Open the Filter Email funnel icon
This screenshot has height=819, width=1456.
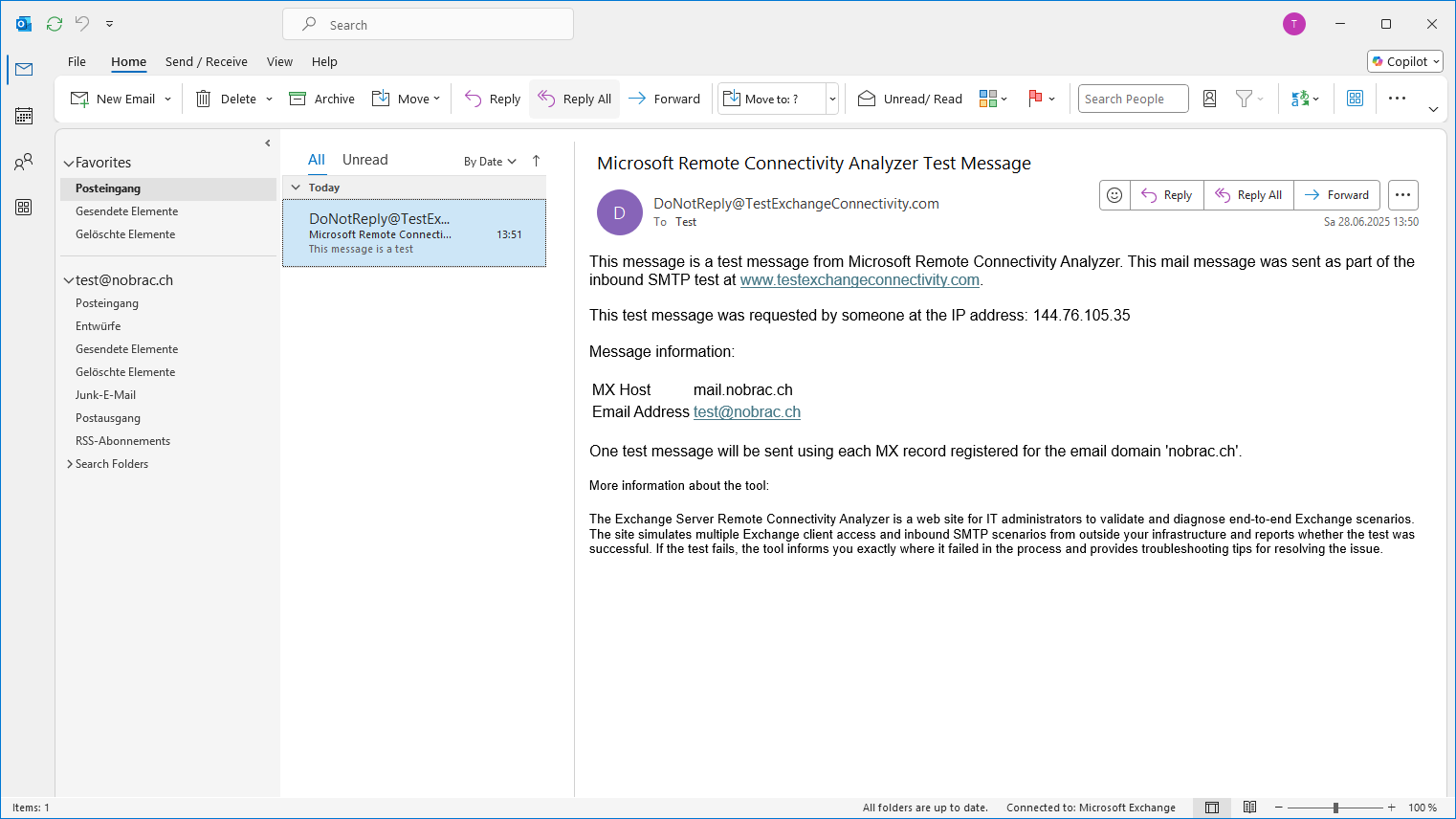coord(1249,99)
